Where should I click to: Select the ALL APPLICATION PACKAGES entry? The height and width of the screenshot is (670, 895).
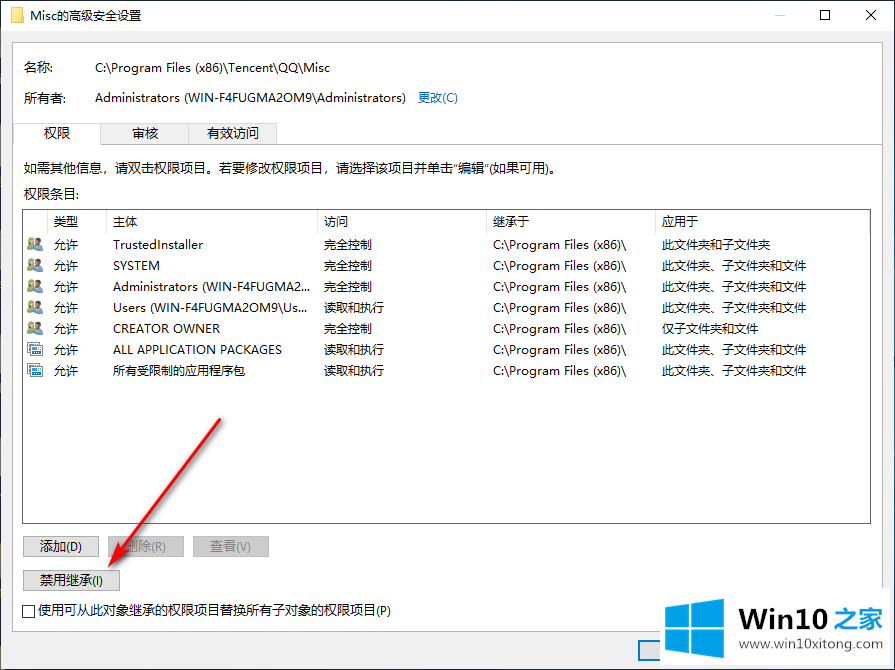coord(446,349)
